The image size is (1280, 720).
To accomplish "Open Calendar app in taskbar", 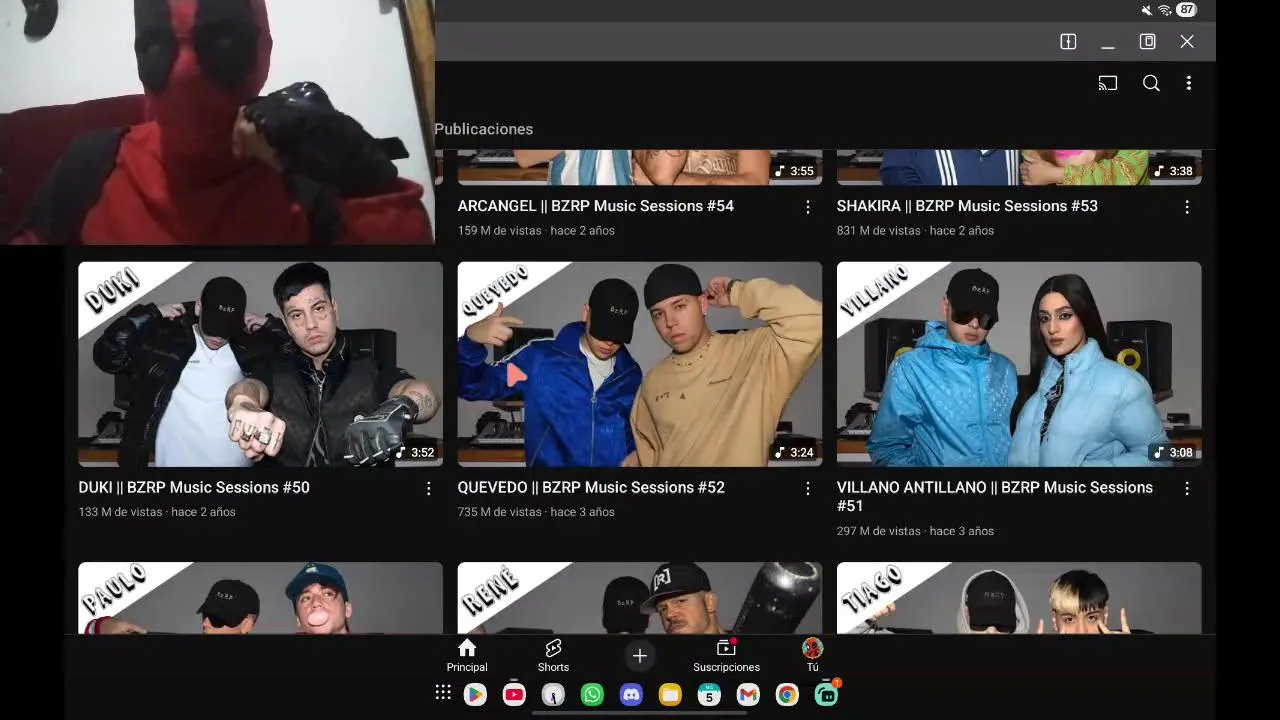I will click(x=709, y=694).
